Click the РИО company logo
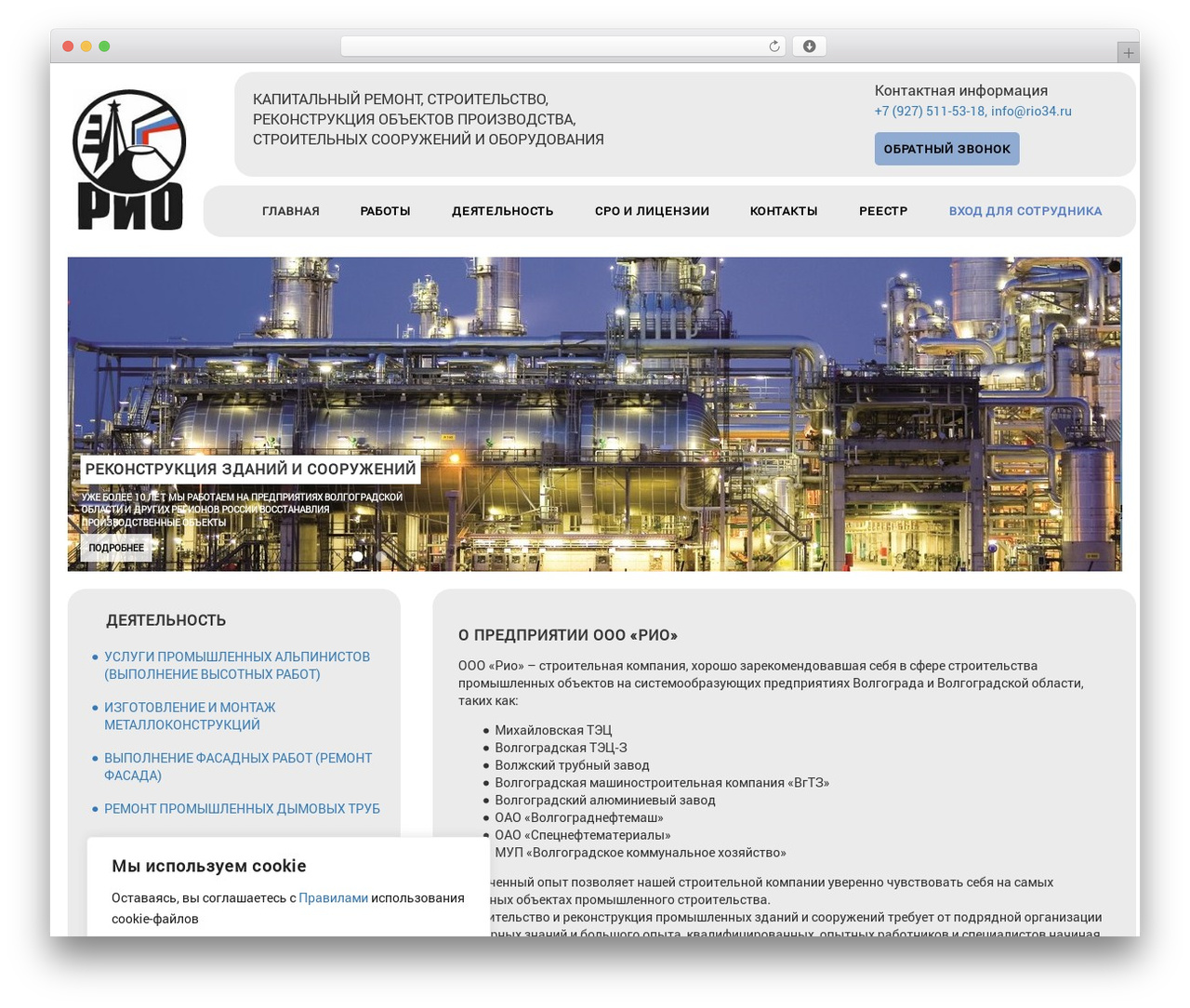This screenshot has height=1008, width=1190. pos(129,160)
